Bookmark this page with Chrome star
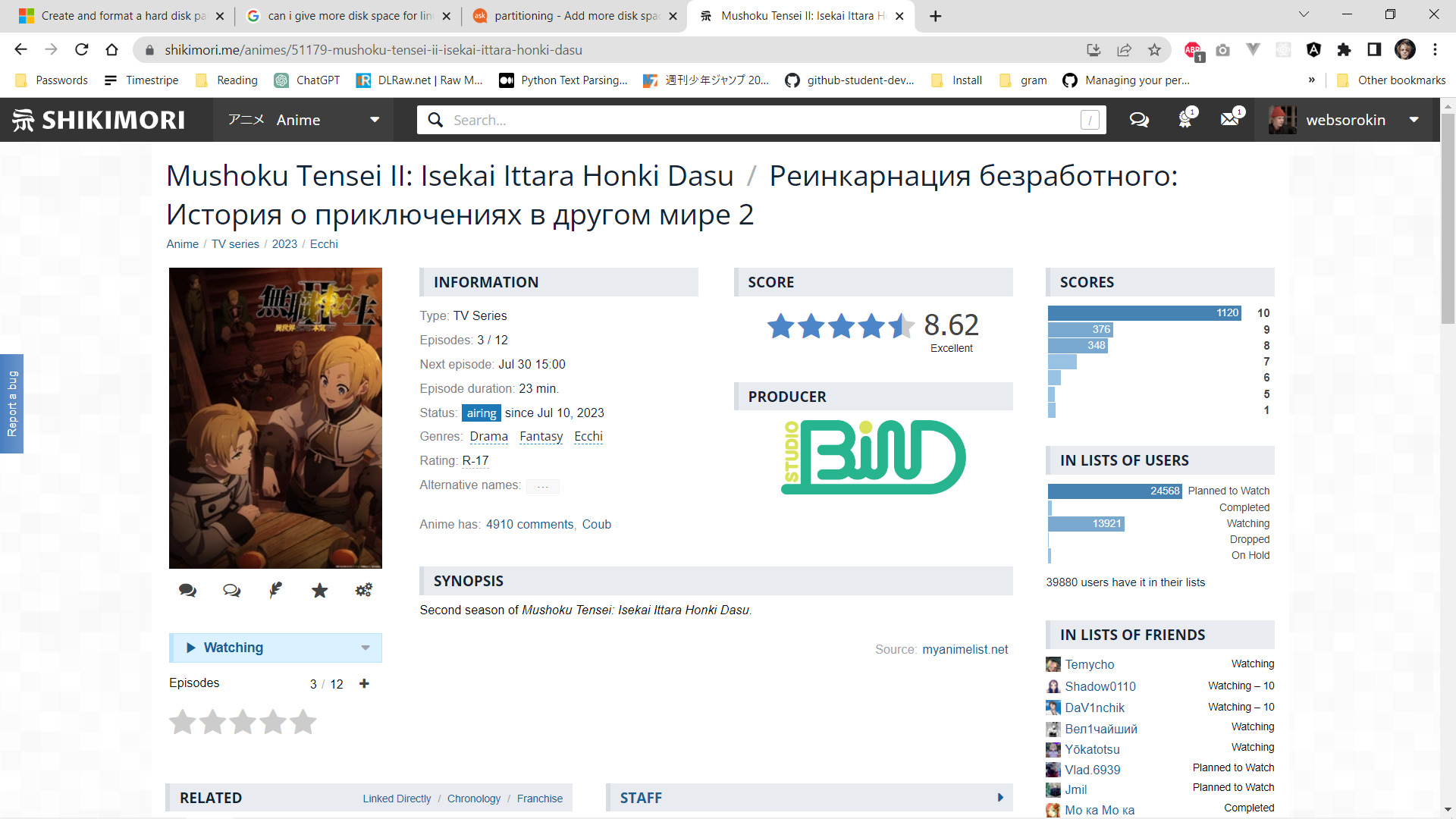Viewport: 1456px width, 819px height. [x=1154, y=50]
